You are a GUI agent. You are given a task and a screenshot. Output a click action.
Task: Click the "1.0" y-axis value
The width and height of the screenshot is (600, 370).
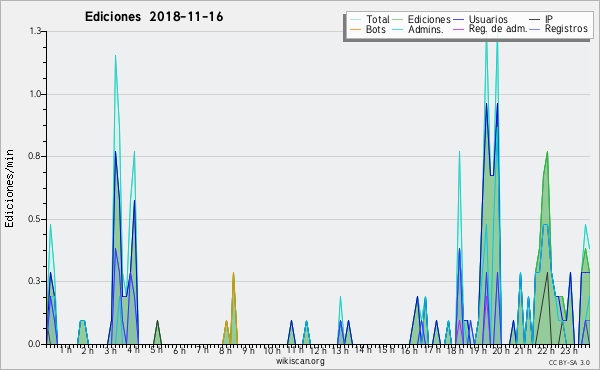(35, 94)
